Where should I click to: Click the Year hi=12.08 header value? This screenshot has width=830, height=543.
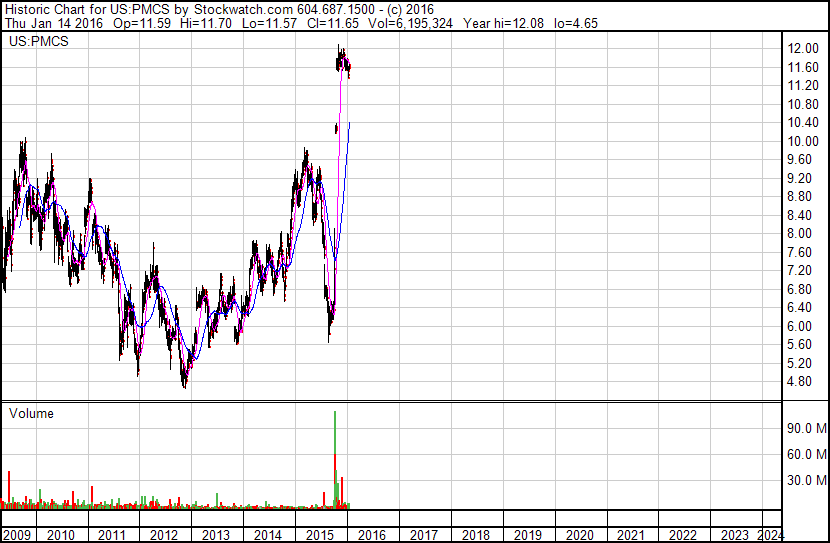[x=503, y=23]
